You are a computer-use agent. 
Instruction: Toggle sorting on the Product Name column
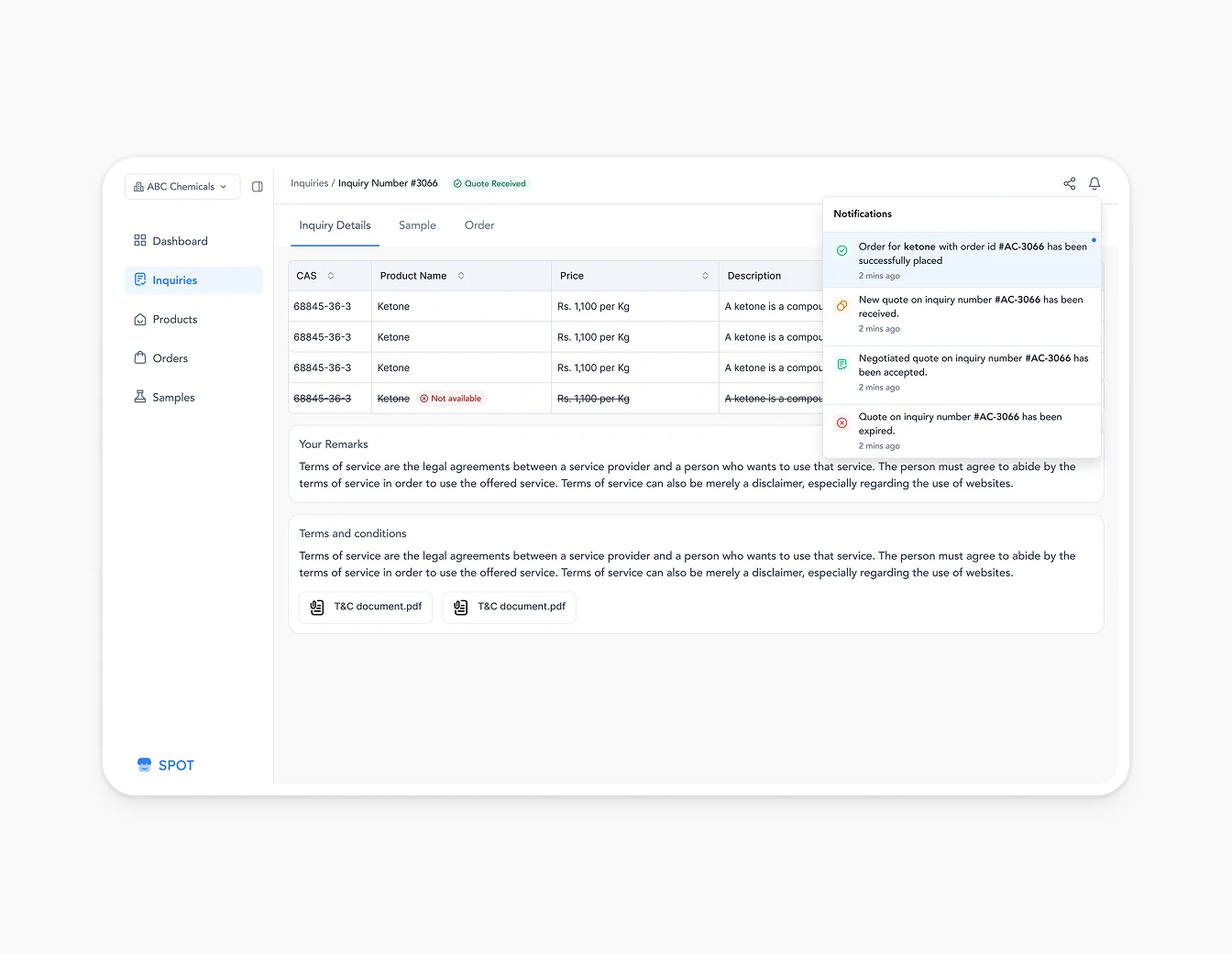click(x=461, y=275)
